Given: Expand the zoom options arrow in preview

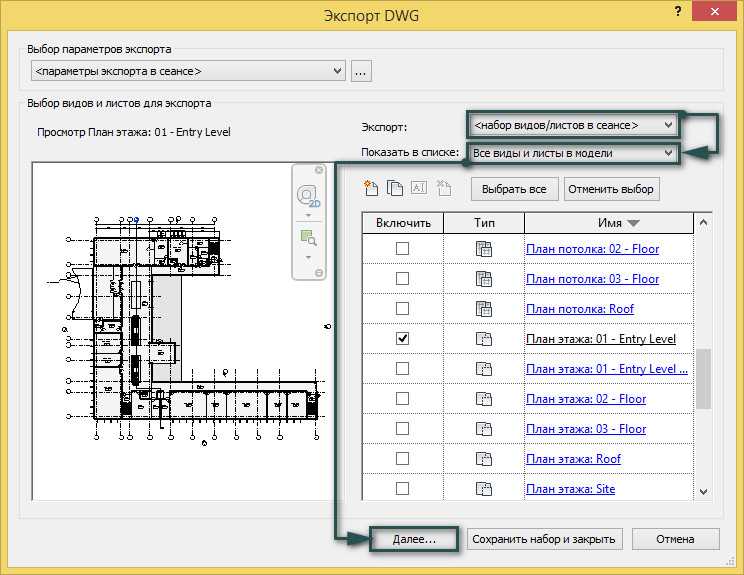Looking at the screenshot, I should 308,257.
